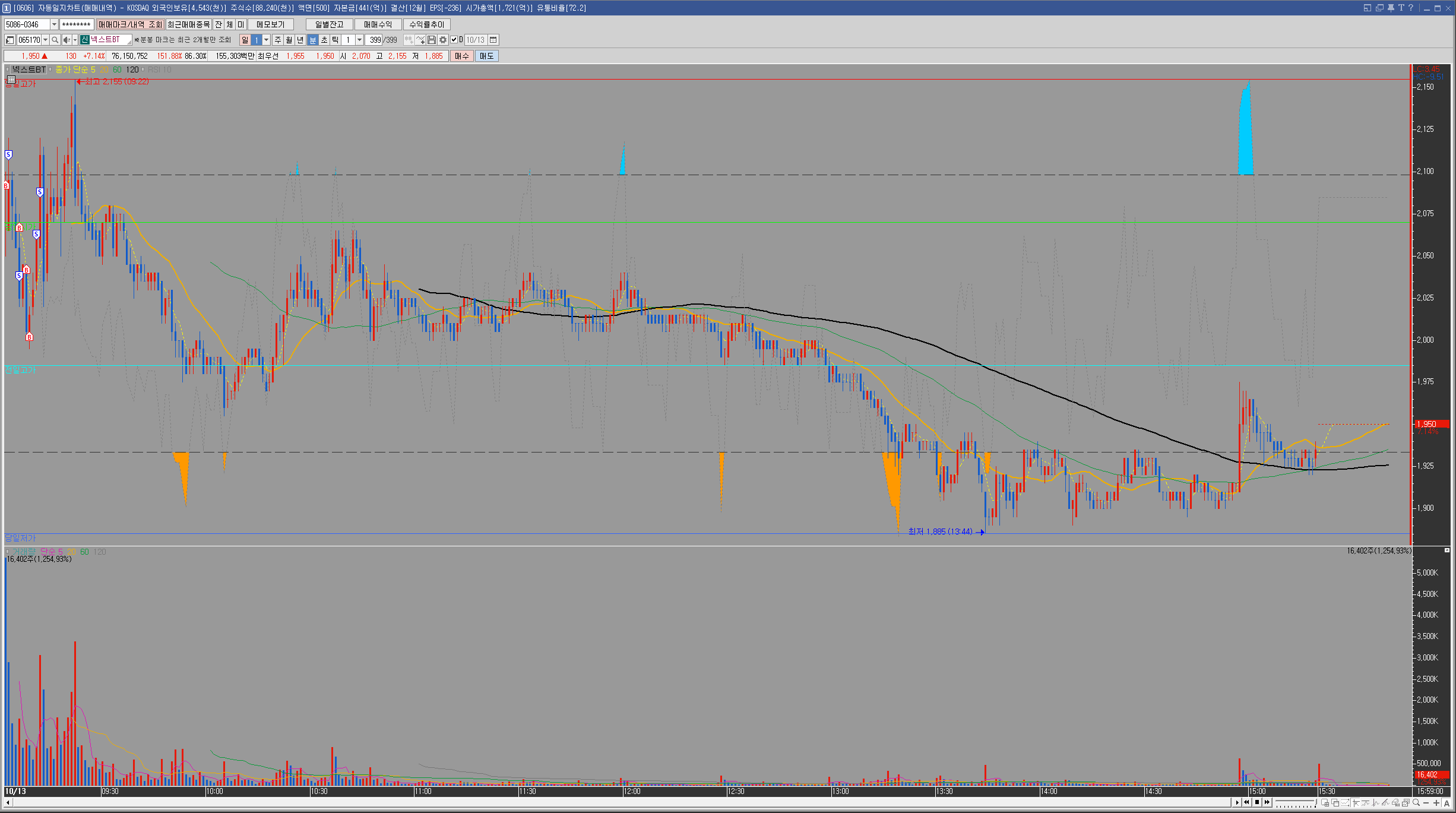Expand the stock code 065170 dropdown
This screenshot has width=1456, height=813.
tap(45, 40)
